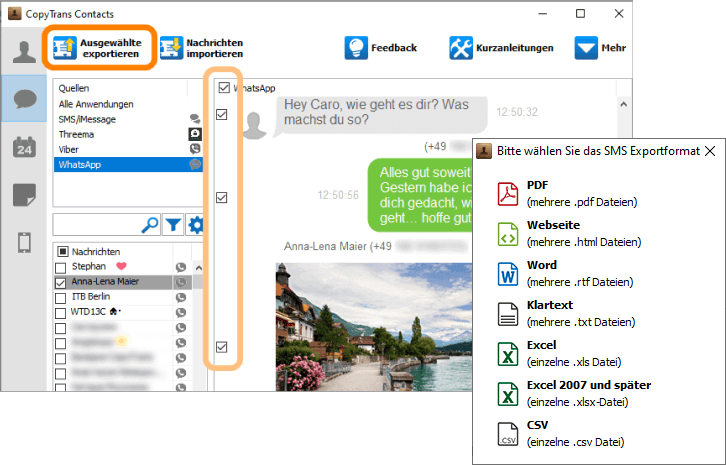Open Calendar sidebar icon

click(24, 147)
